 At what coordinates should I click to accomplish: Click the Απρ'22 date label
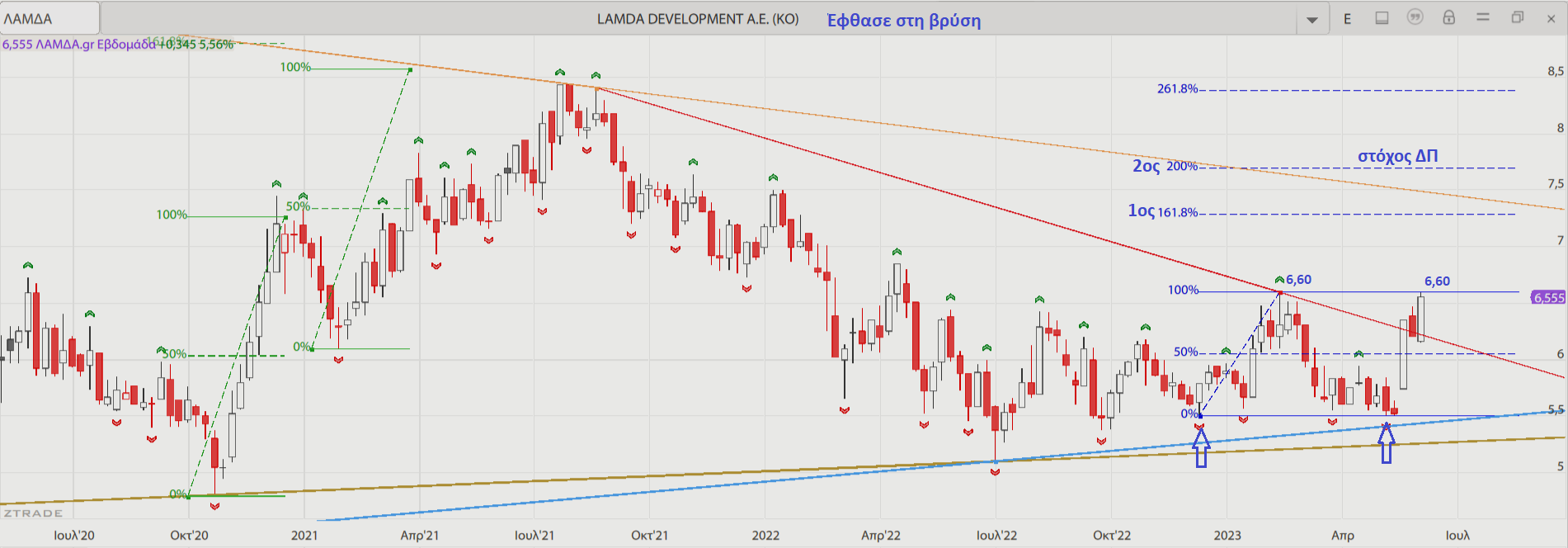[881, 536]
